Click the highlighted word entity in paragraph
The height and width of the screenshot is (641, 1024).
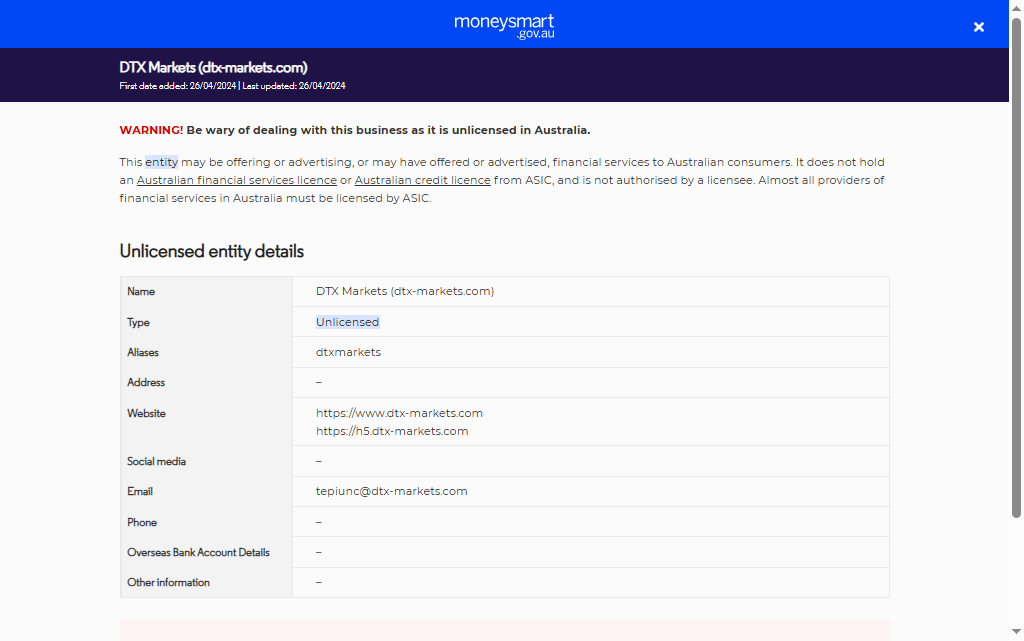161,162
